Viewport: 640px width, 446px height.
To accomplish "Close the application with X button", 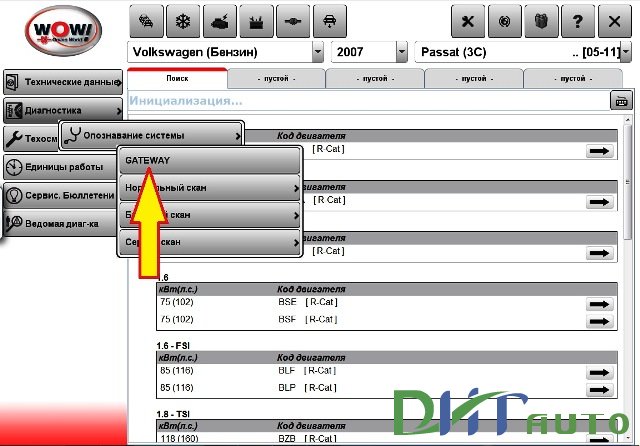I will pos(614,21).
